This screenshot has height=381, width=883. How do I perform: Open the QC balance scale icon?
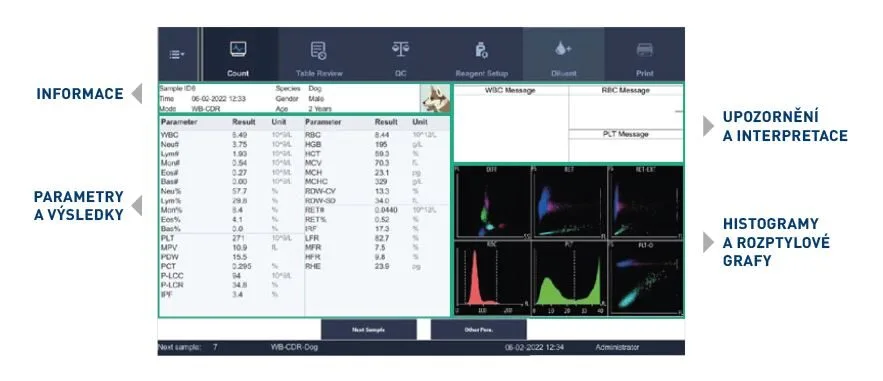(x=400, y=49)
